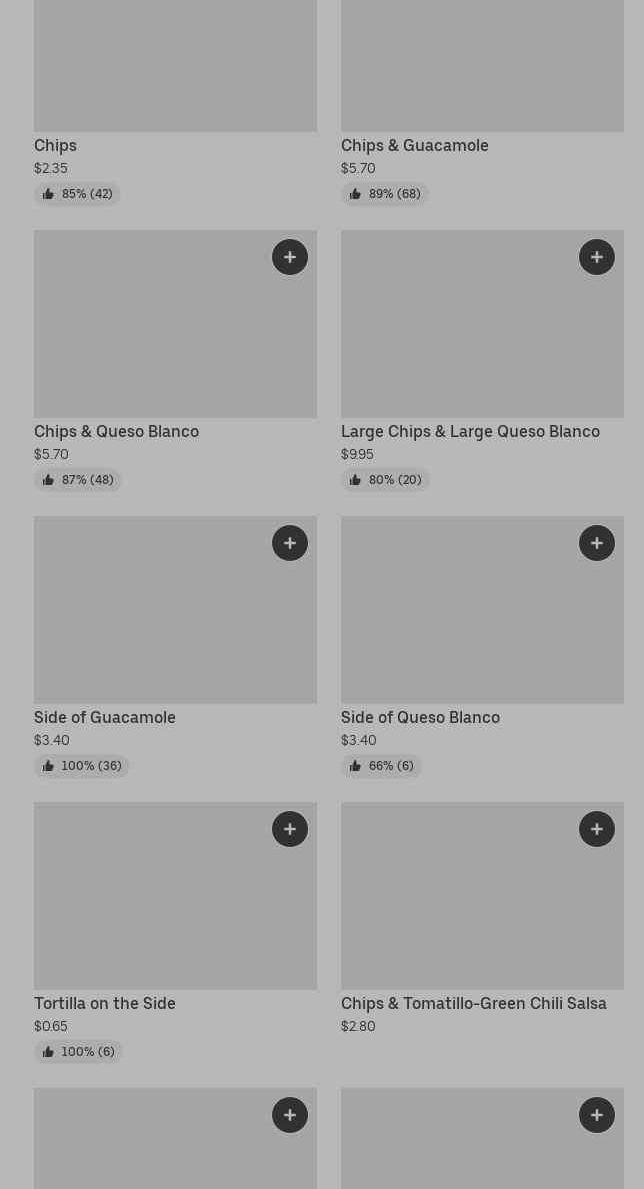Image resolution: width=644 pixels, height=1189 pixels.
Task: Click the 80% (20) rating badge
Action: point(385,480)
